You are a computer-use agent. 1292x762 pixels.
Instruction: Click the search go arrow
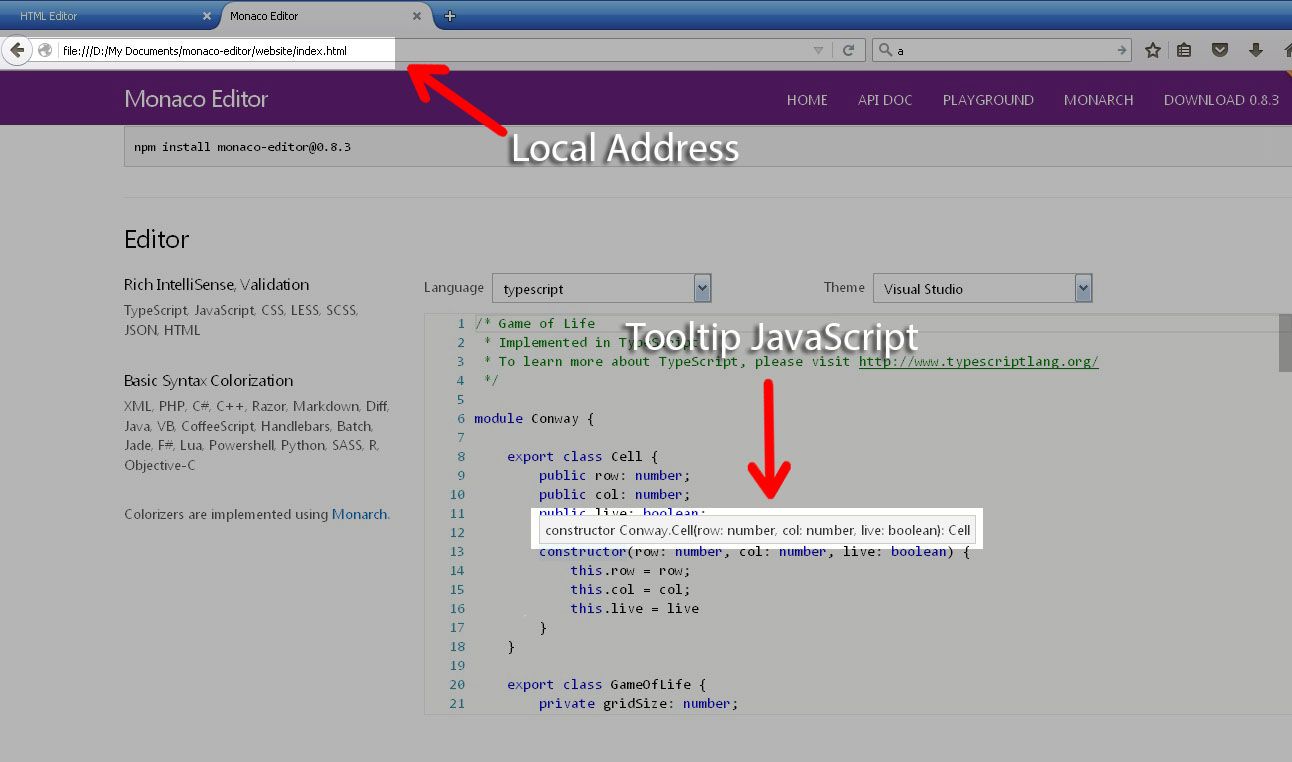point(1122,50)
